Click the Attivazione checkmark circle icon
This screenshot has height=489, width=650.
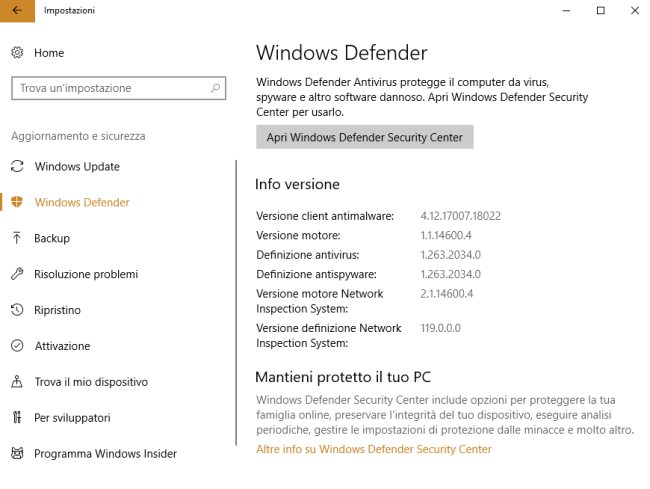click(17, 345)
